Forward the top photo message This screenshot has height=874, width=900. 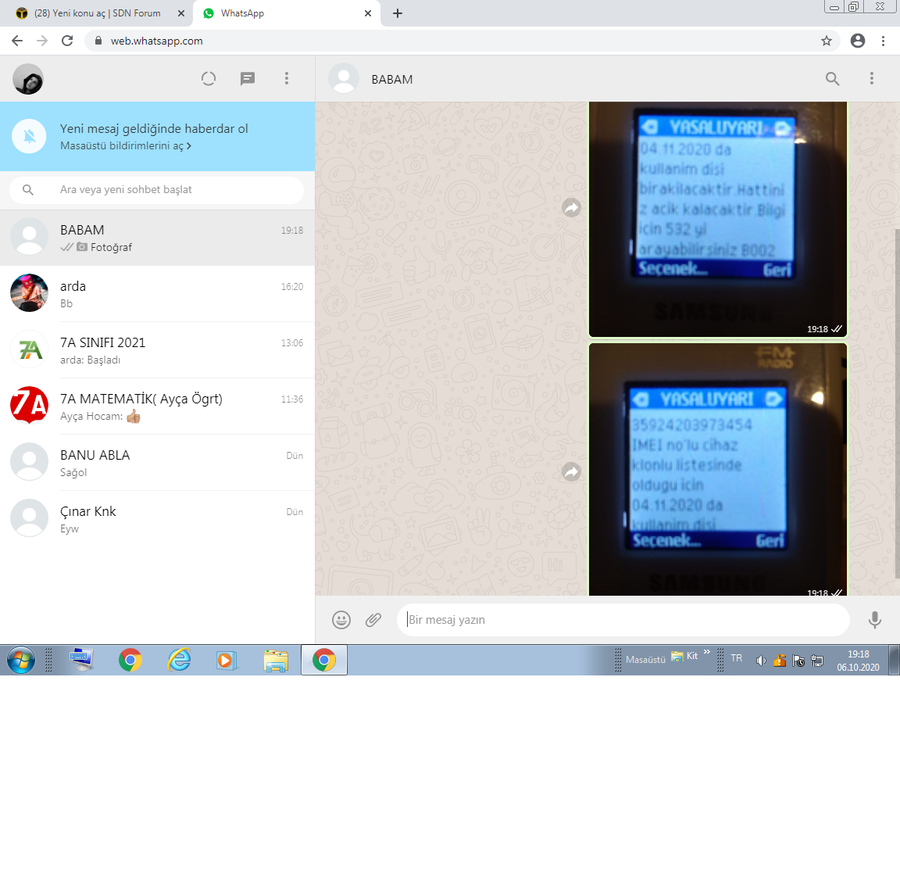coord(571,208)
